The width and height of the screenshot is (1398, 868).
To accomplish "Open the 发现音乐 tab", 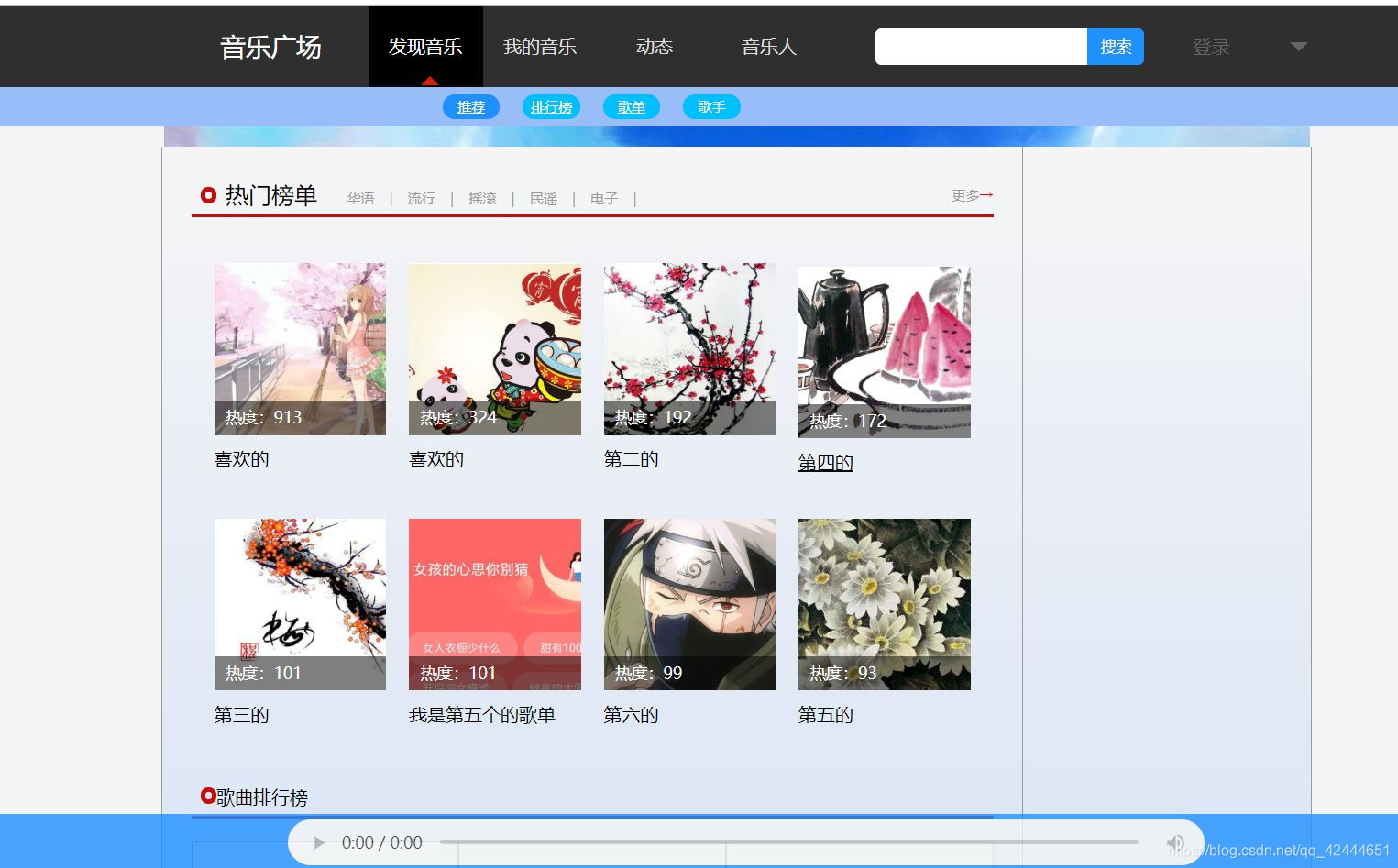I will tap(425, 47).
